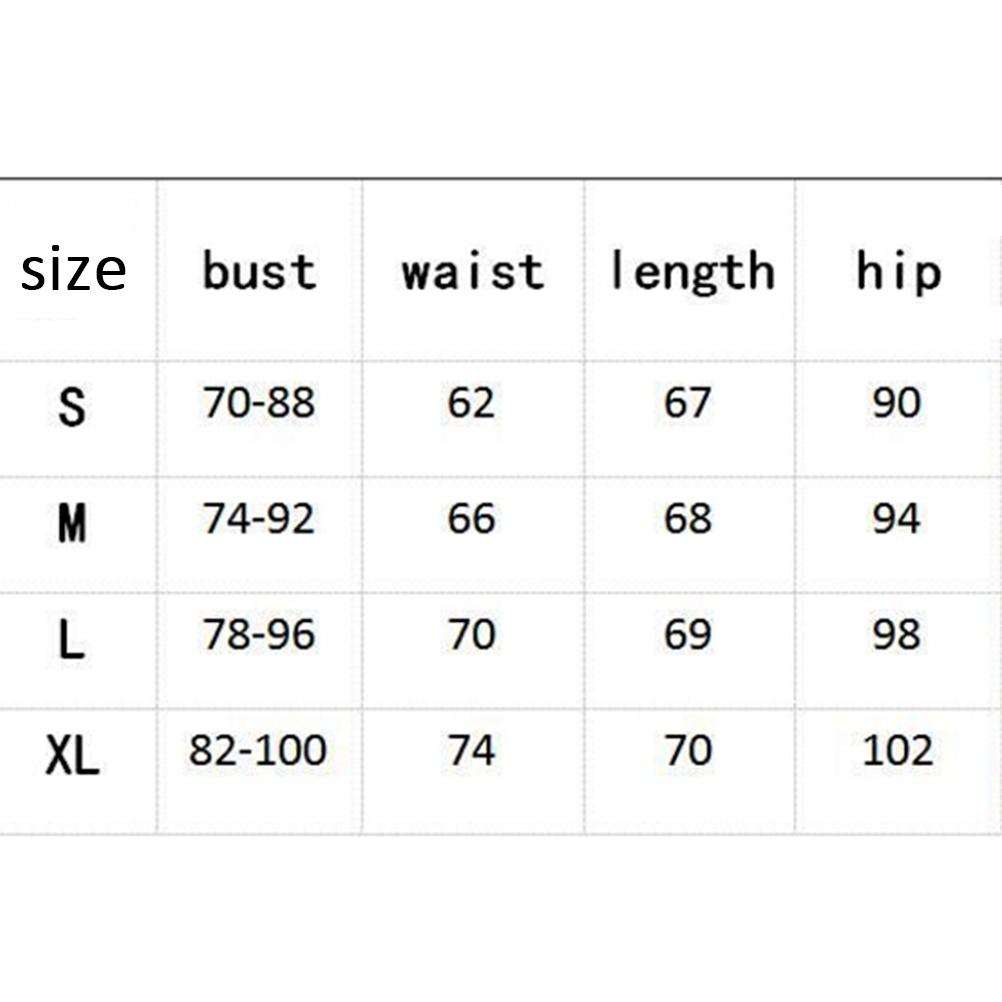This screenshot has height=1002, width=1002.
Task: Click the XL size row label
Action: click(72, 755)
